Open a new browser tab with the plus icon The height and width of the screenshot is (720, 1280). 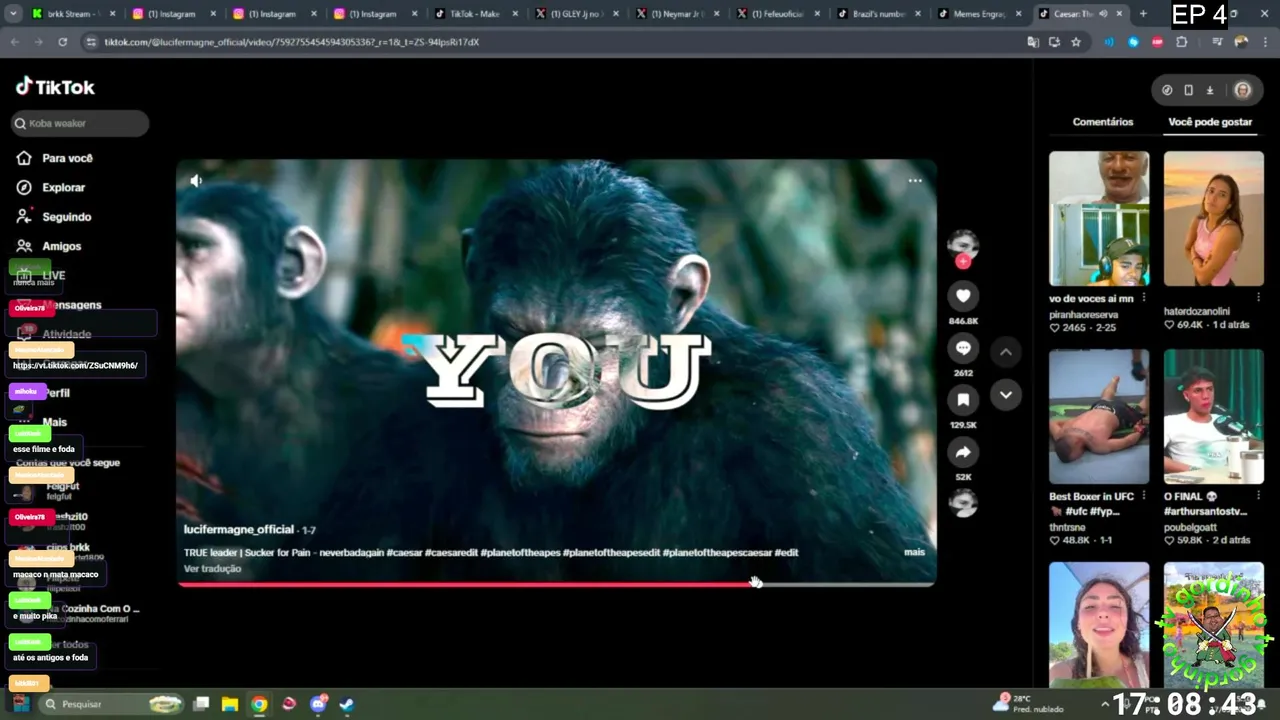tap(1143, 14)
